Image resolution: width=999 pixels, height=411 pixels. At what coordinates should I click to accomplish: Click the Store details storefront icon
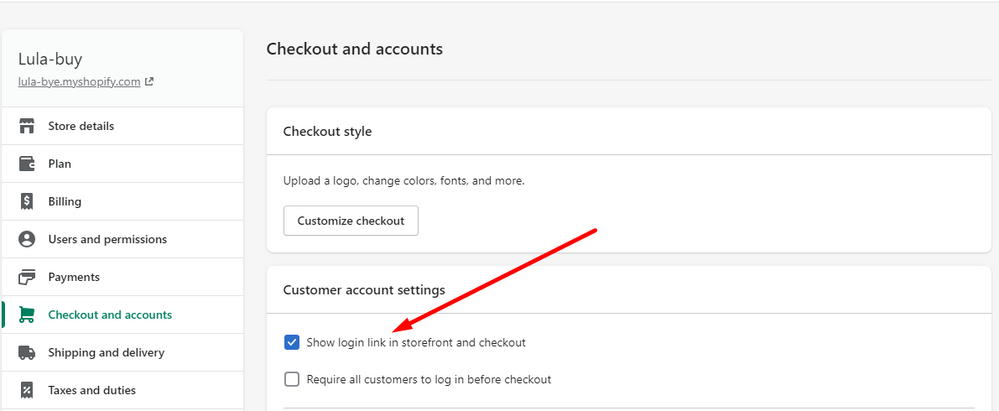point(28,126)
